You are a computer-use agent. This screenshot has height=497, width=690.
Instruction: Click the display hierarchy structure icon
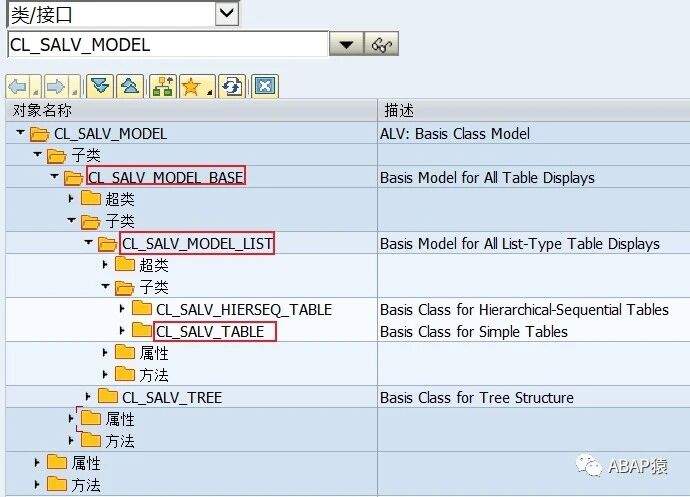163,86
